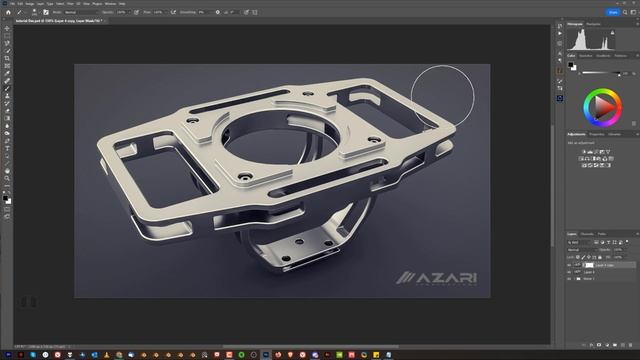Viewport: 640px width, 360px height.
Task: Toggle pressure for opacity button
Action: [x=136, y=12]
